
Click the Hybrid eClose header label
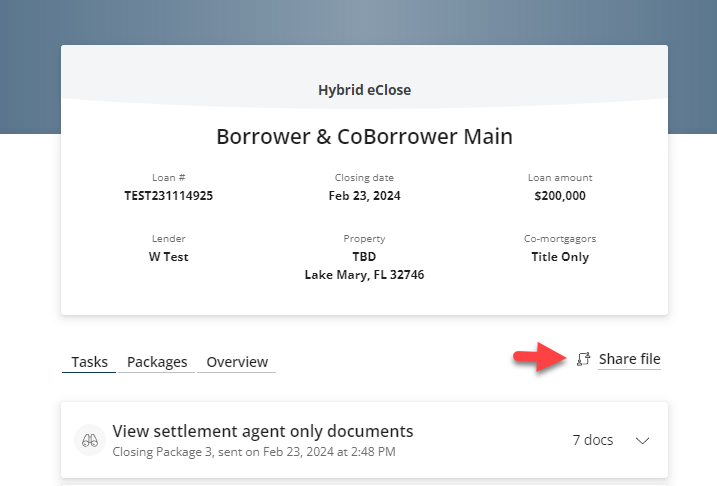coord(364,90)
